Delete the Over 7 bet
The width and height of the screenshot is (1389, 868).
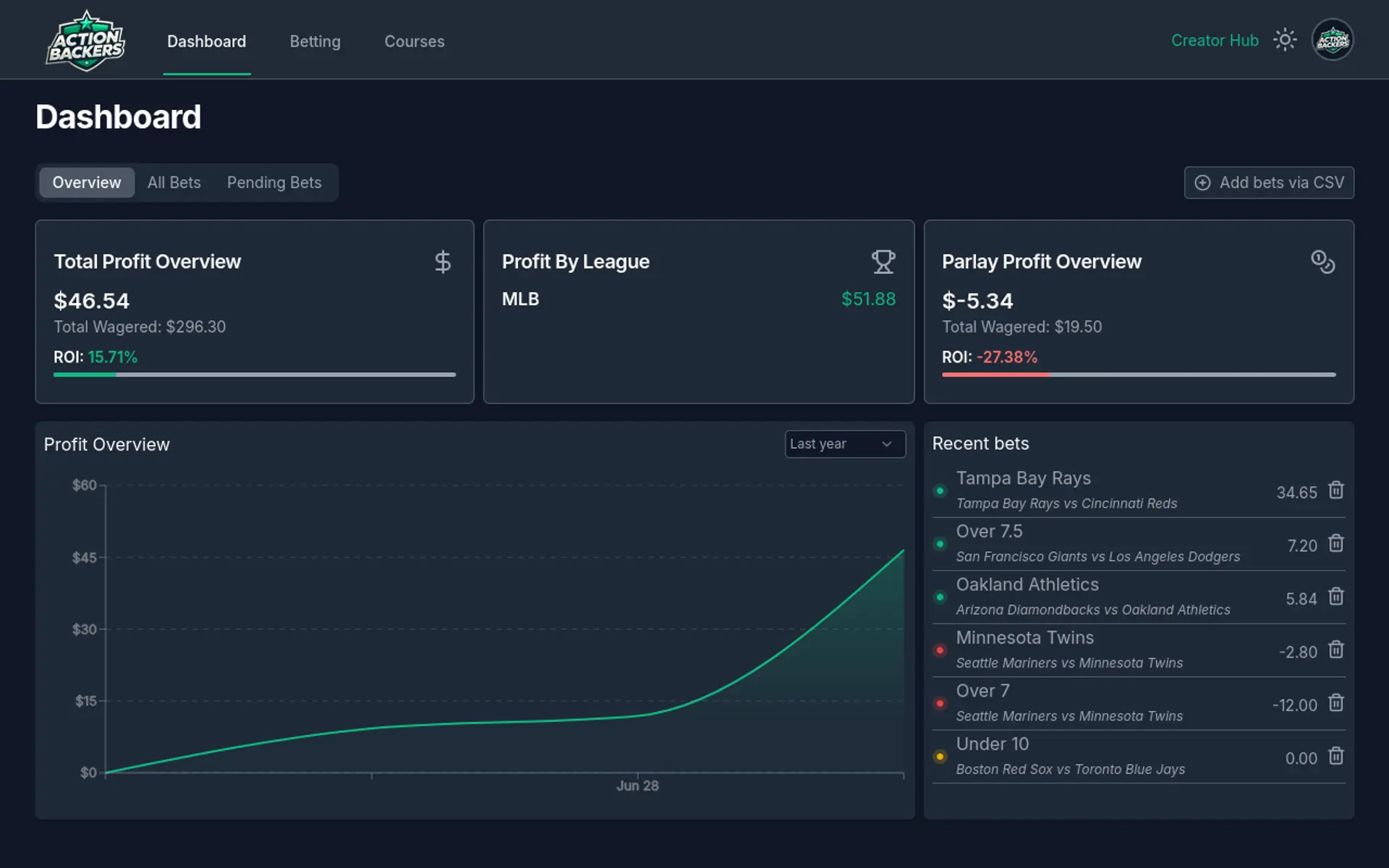[1336, 703]
